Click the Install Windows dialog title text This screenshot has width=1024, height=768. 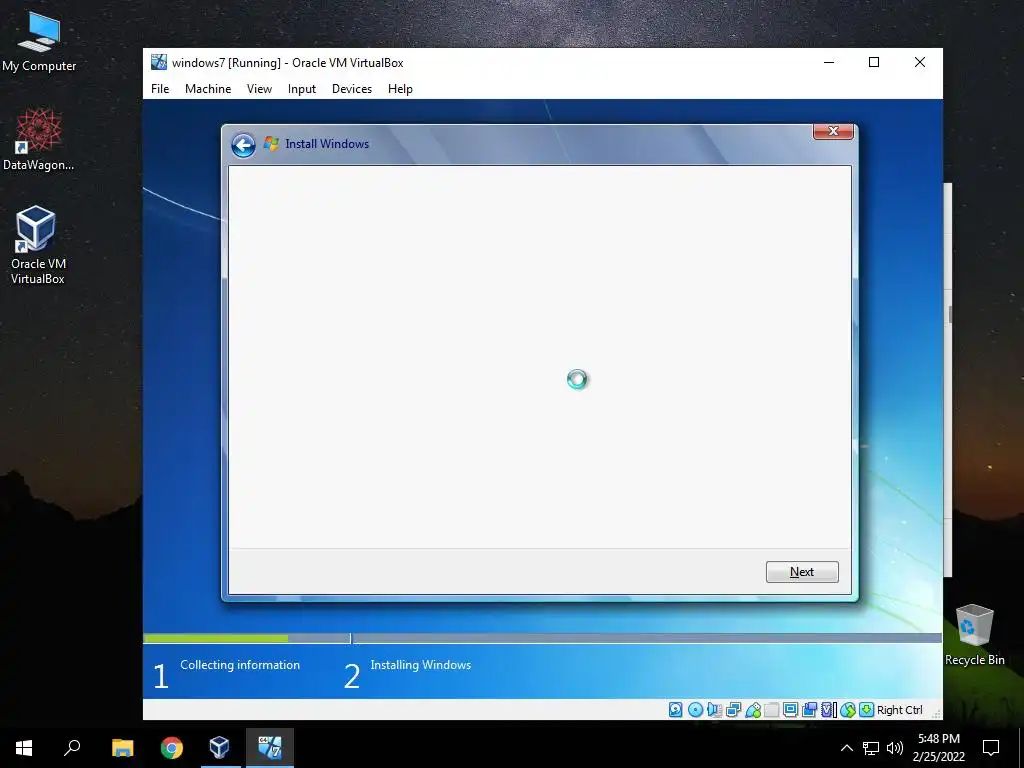click(327, 144)
